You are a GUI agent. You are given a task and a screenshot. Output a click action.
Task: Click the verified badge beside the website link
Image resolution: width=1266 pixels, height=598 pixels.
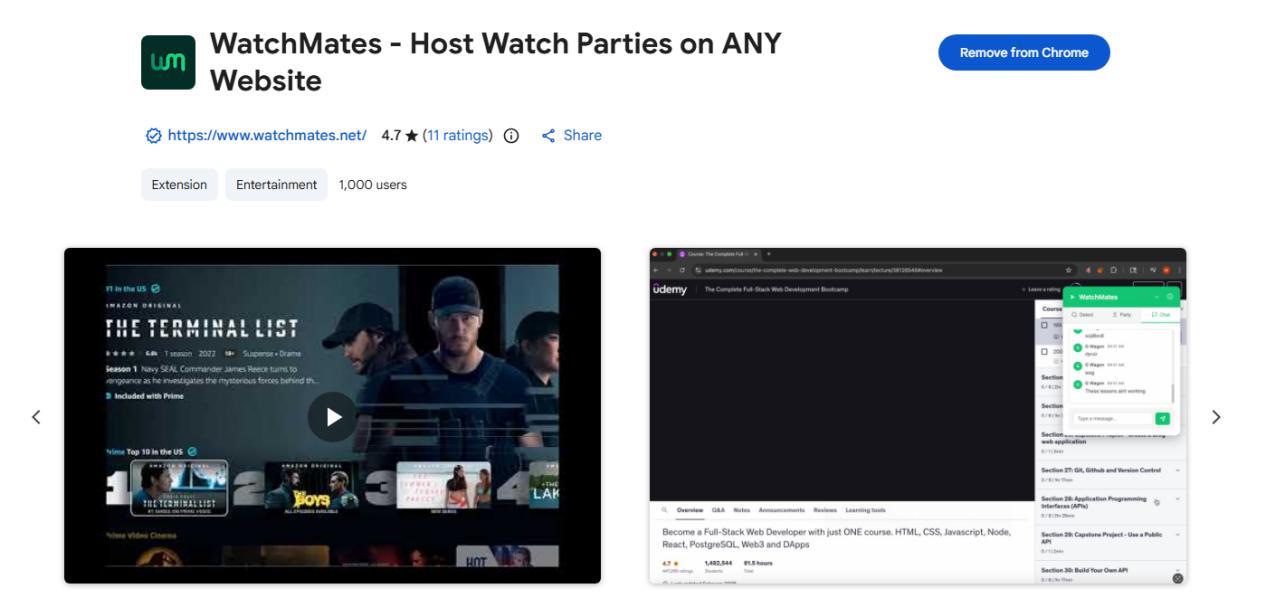pos(153,136)
